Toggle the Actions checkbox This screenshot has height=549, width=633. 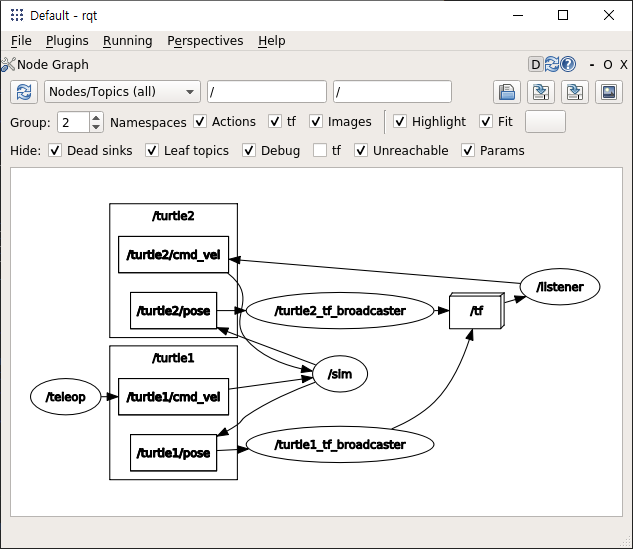[x=200, y=122]
